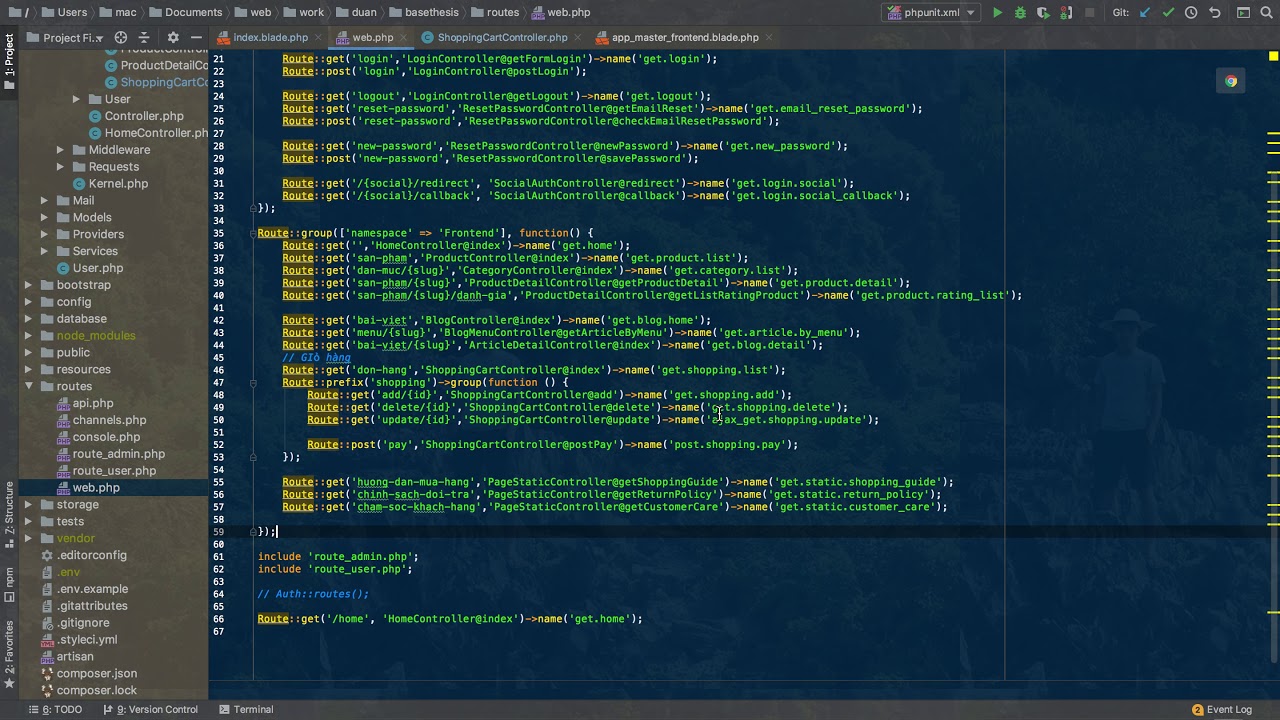
Task: Open api.php in the project tree
Action: click(93, 403)
